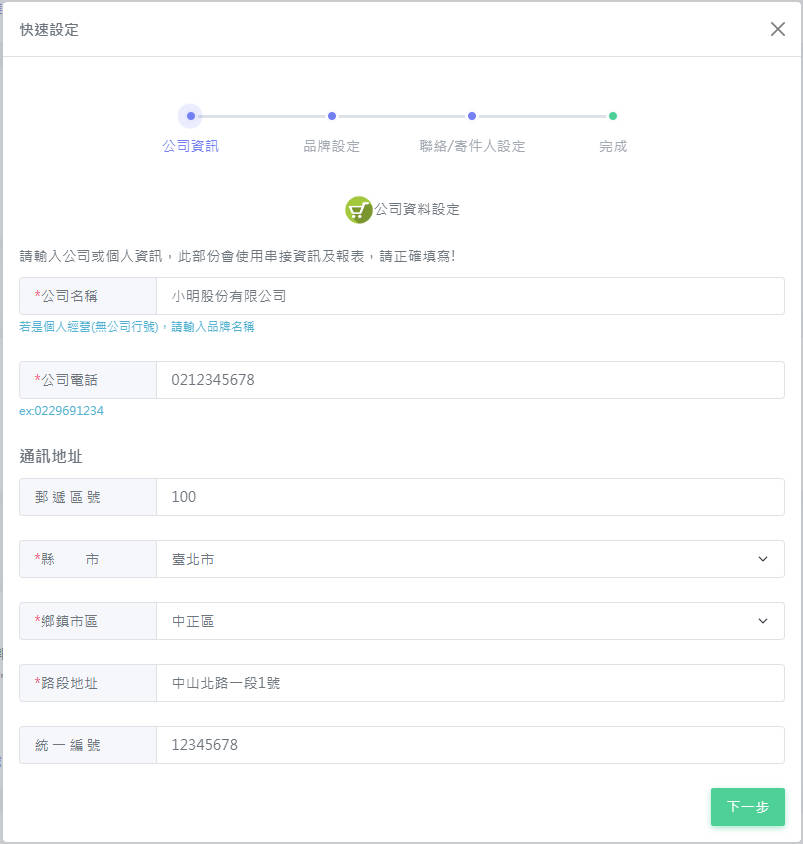Expand the chevron arrow of 縣市 field

763,559
